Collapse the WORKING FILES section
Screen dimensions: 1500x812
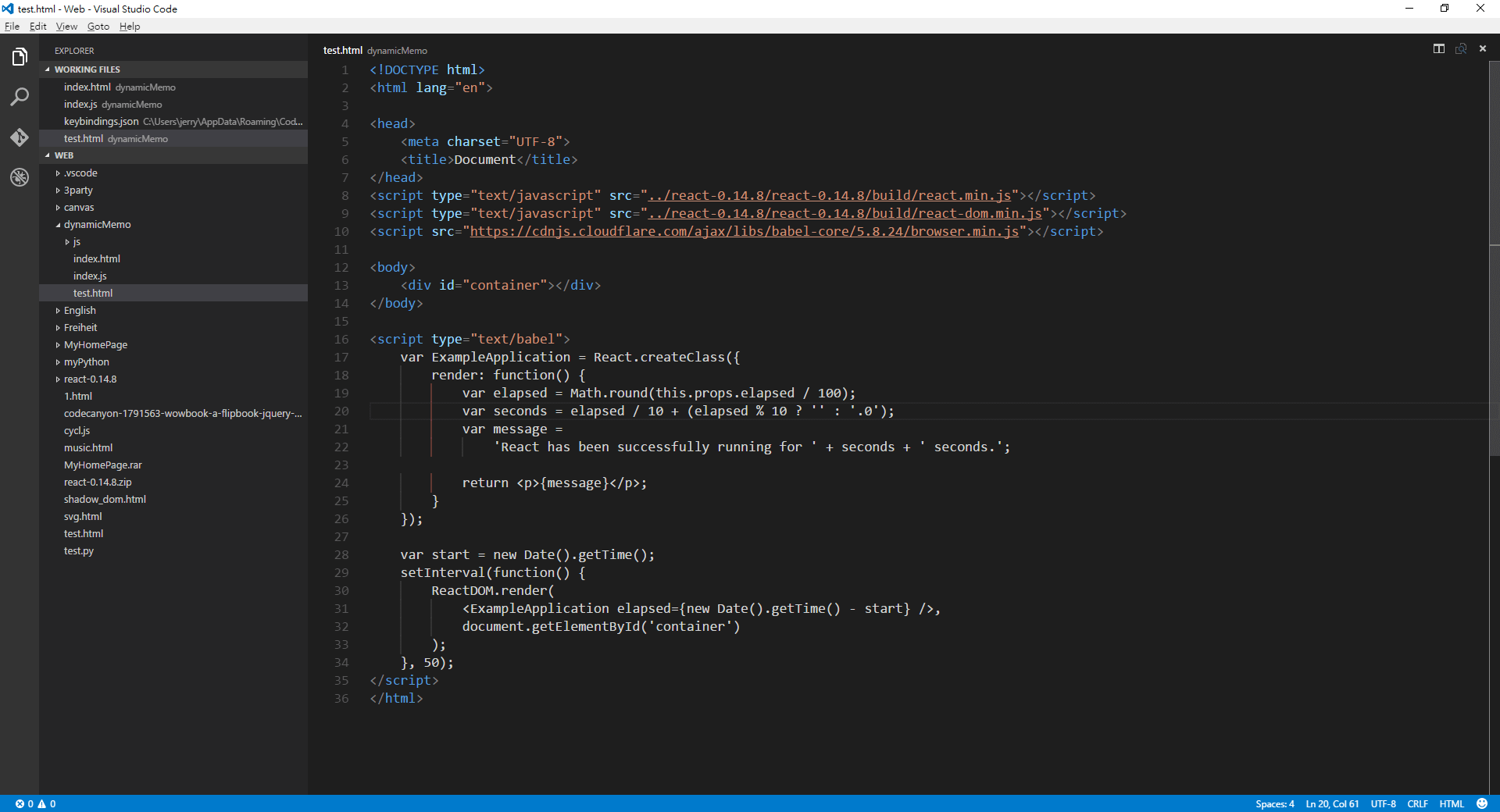click(x=173, y=69)
